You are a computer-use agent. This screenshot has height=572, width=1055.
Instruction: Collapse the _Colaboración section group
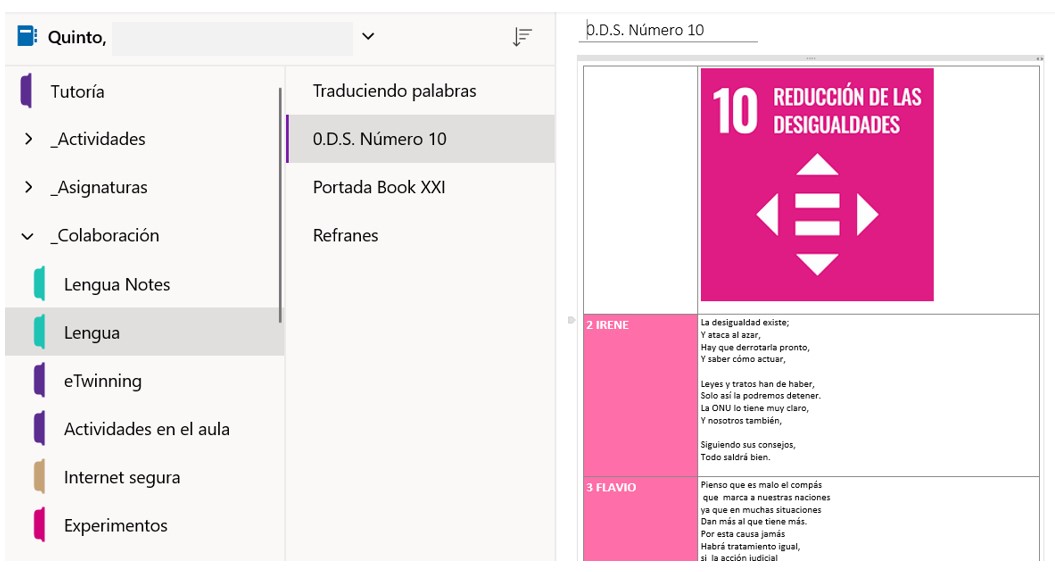click(x=28, y=236)
